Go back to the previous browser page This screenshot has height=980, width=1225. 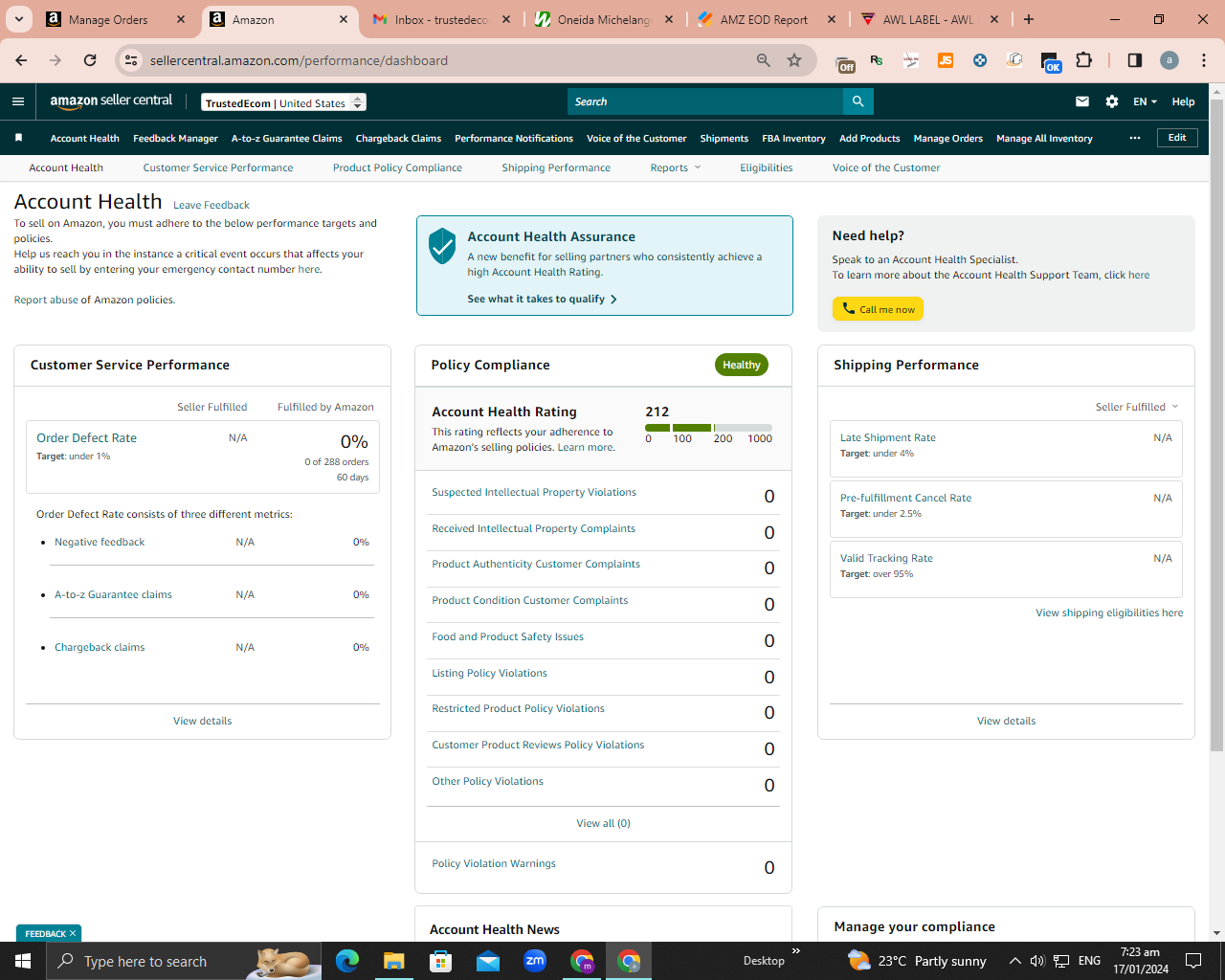click(x=21, y=60)
